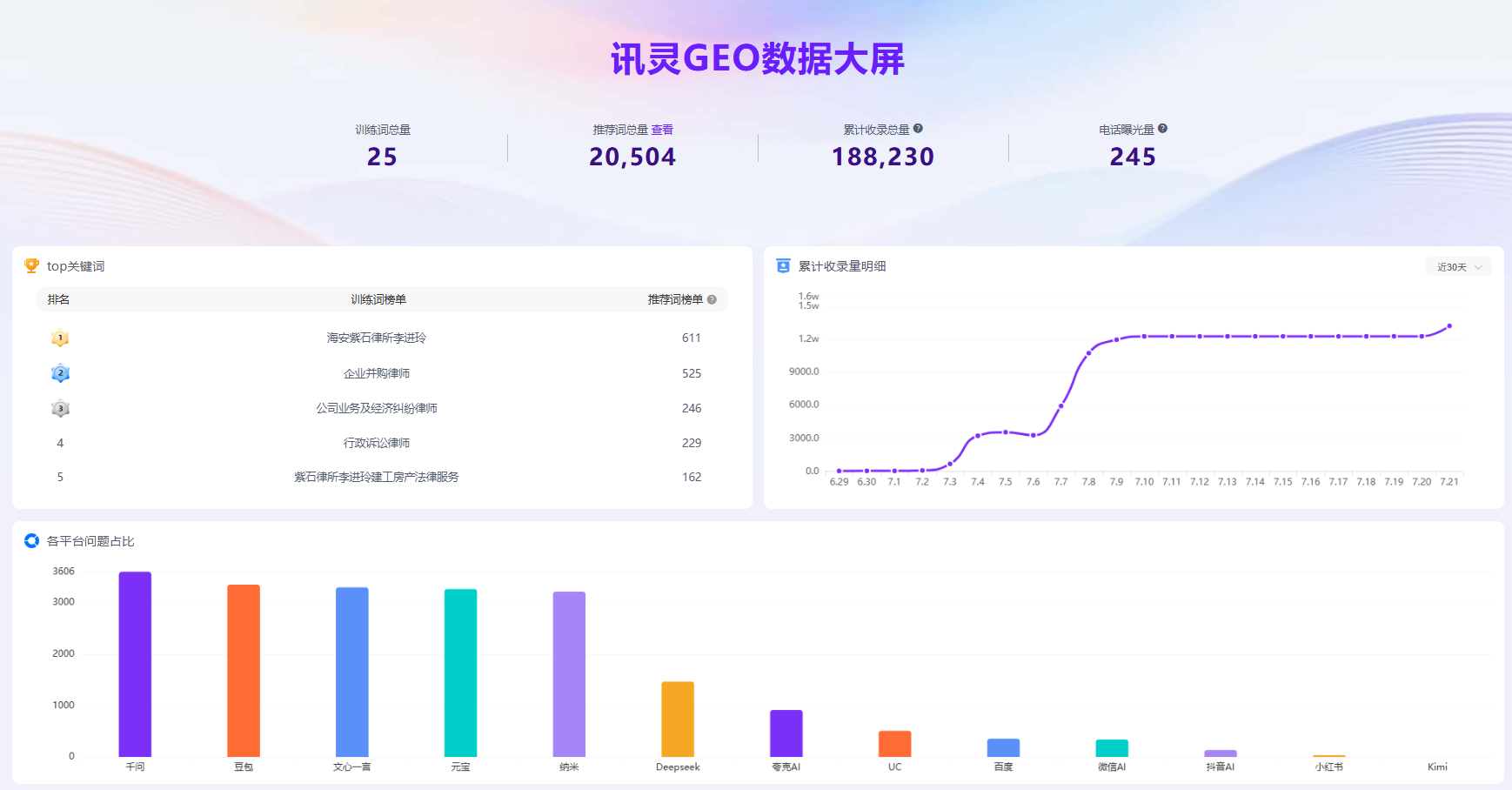Click the recommended count 229
The width and height of the screenshot is (1512, 790).
[x=692, y=443]
